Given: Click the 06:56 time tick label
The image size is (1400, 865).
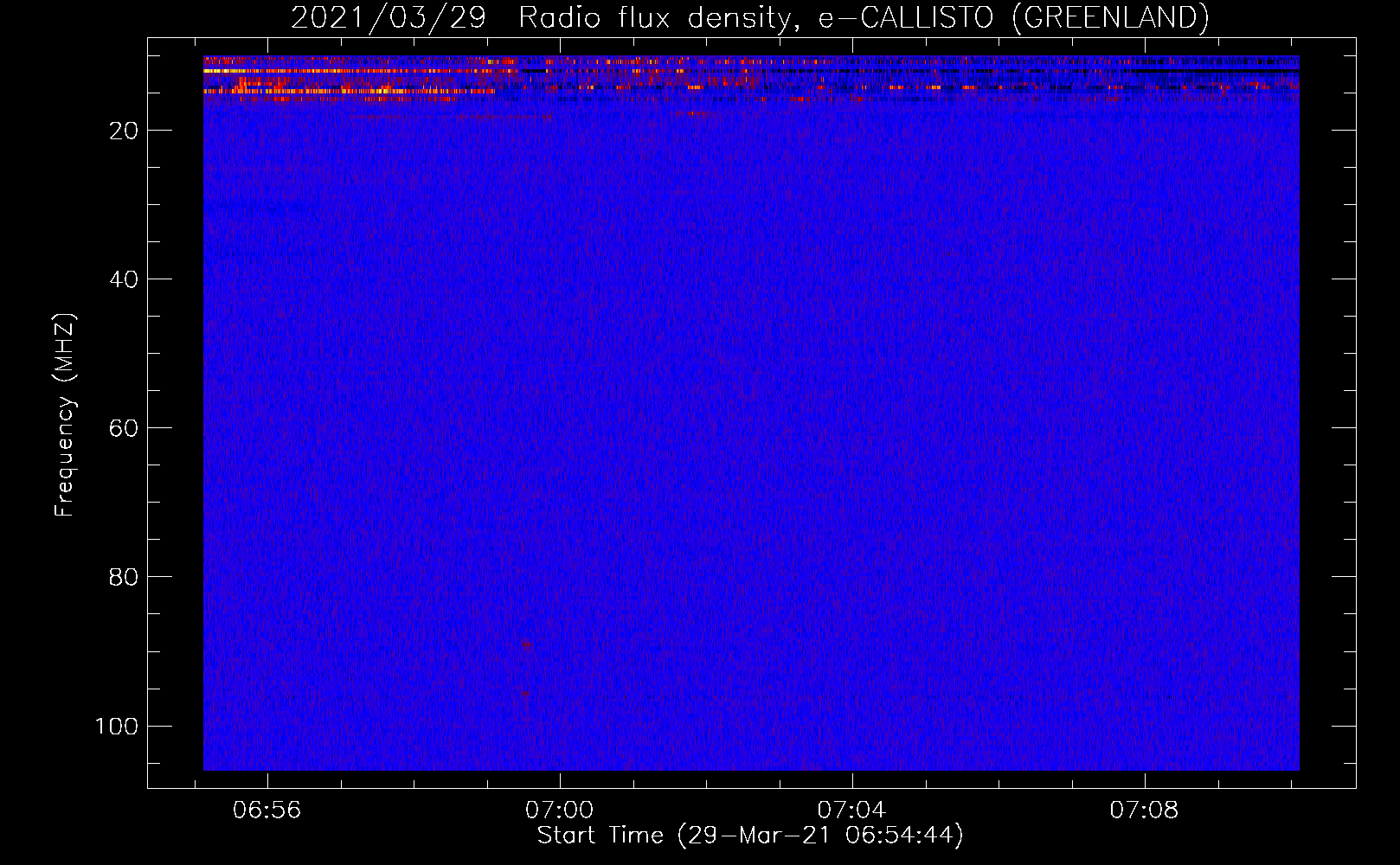Looking at the screenshot, I should point(267,810).
